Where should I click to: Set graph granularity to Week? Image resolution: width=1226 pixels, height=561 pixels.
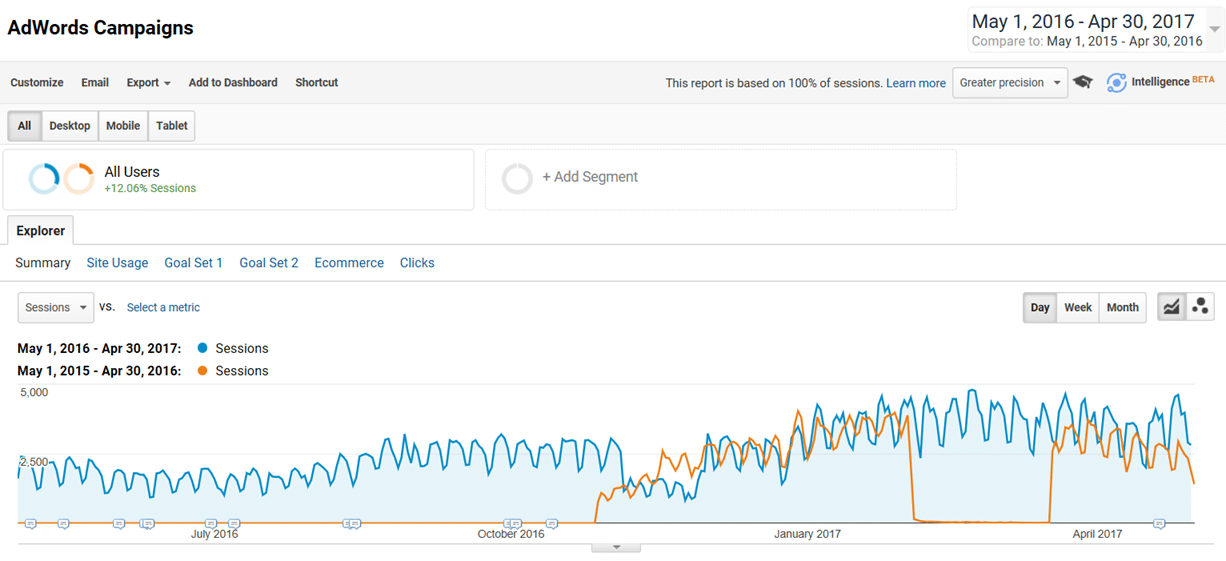[x=1078, y=307]
